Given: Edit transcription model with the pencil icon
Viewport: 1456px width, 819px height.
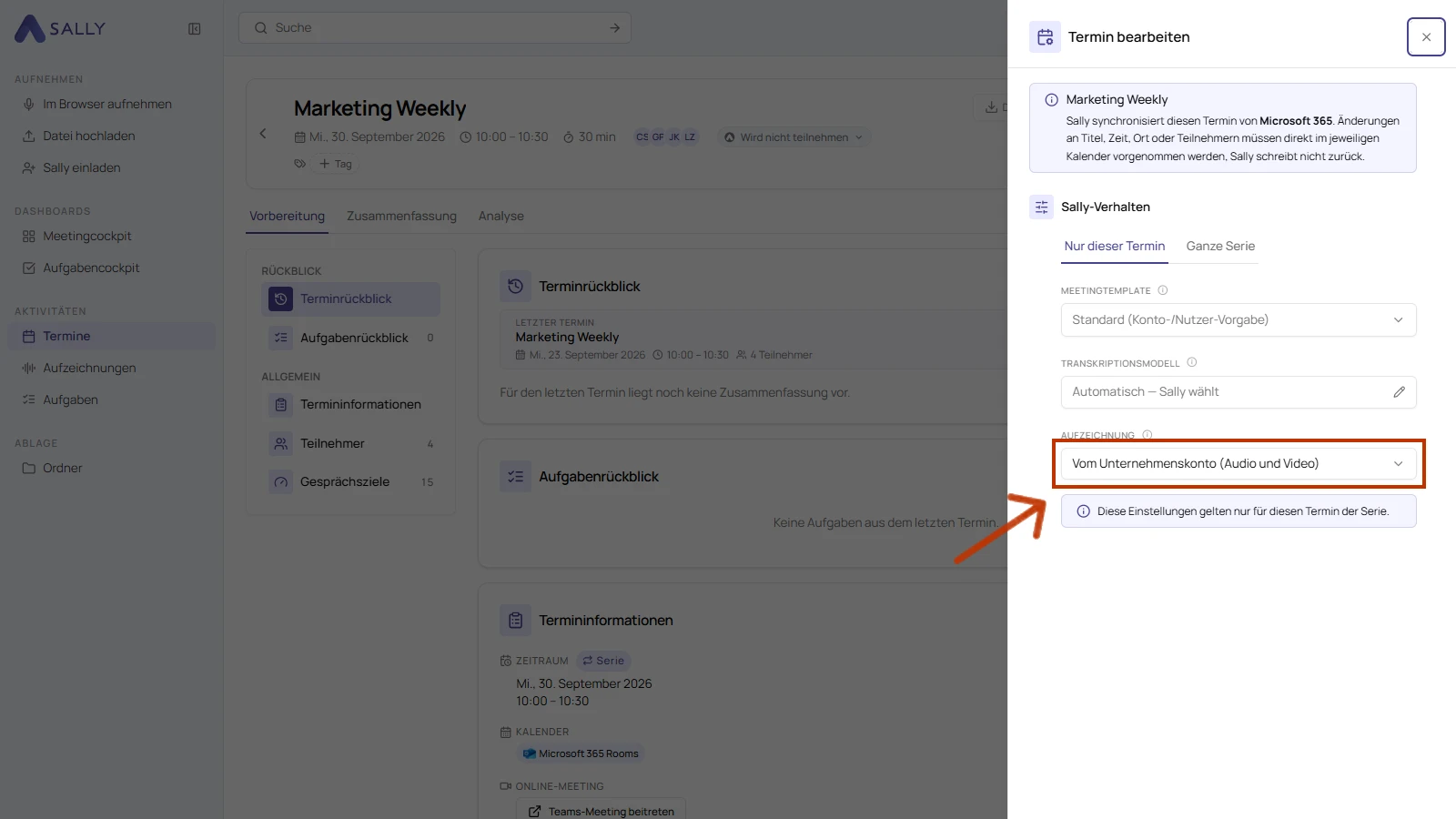Looking at the screenshot, I should click(1399, 392).
